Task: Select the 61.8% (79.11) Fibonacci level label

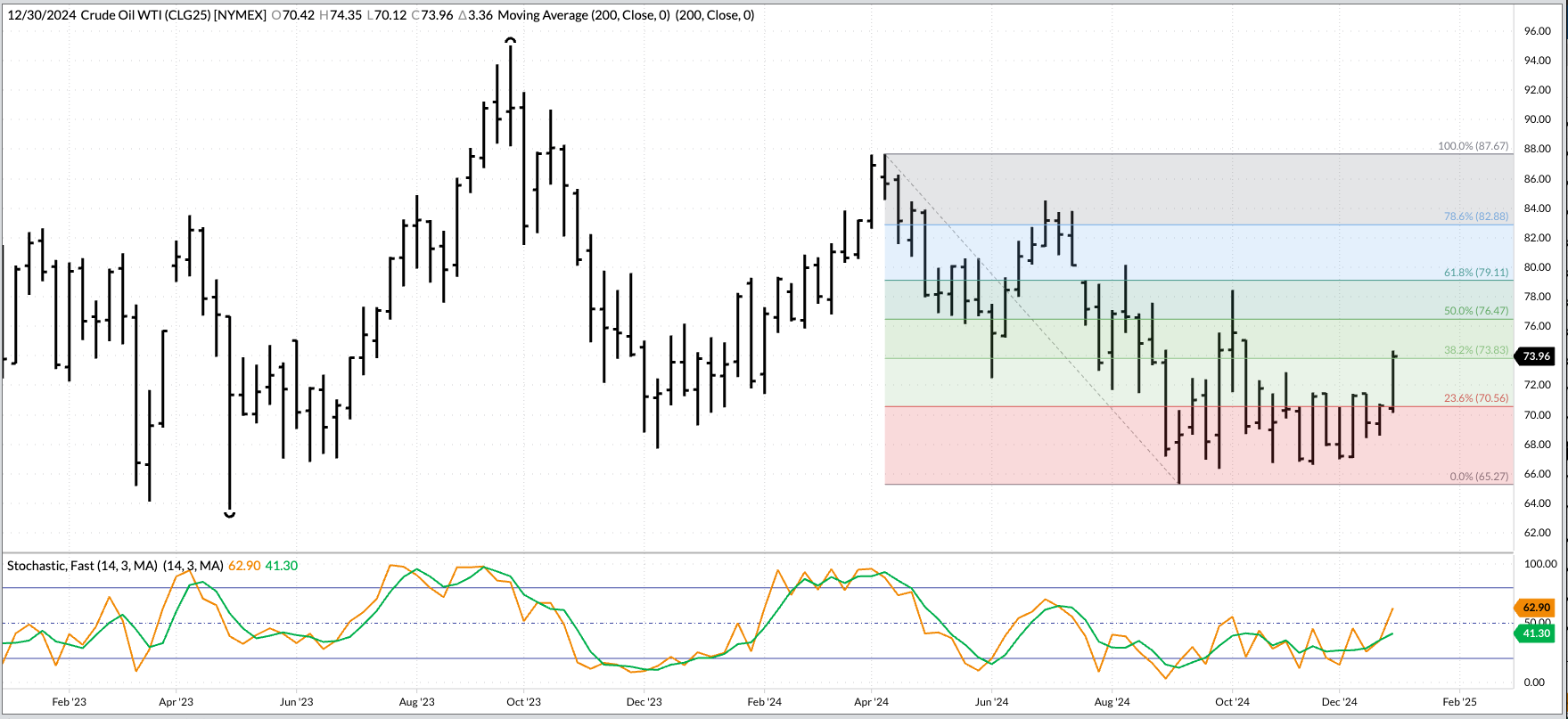Action: (x=1476, y=273)
